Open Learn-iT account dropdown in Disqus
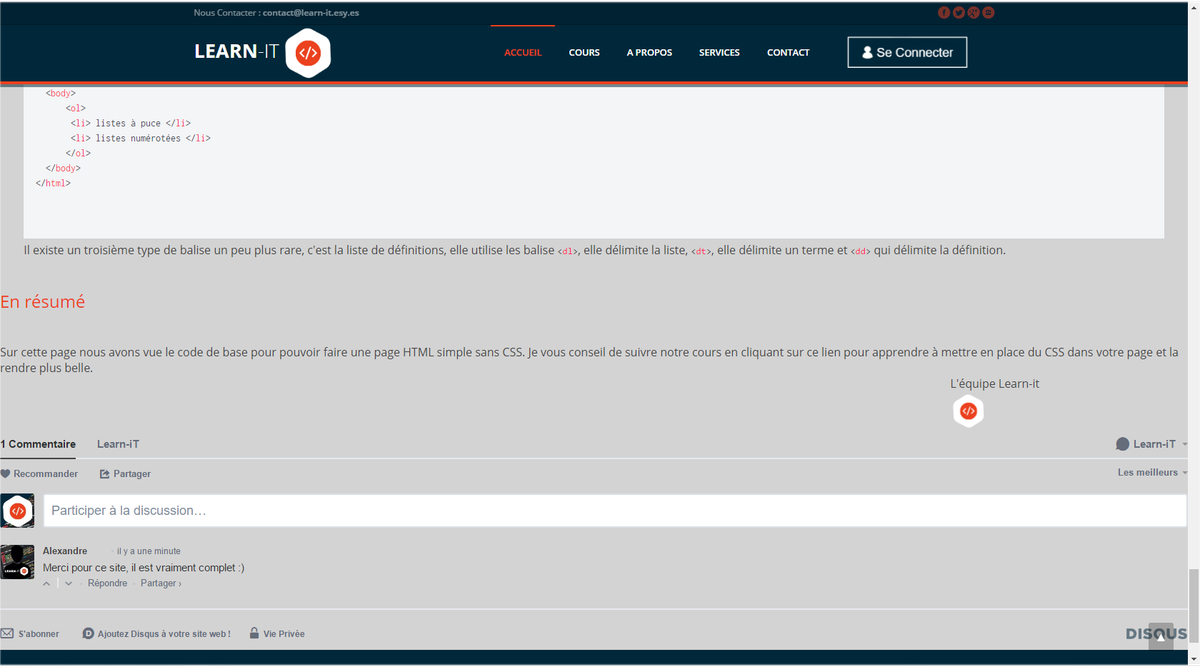Screen dimensions: 1200x667 click(x=1152, y=444)
